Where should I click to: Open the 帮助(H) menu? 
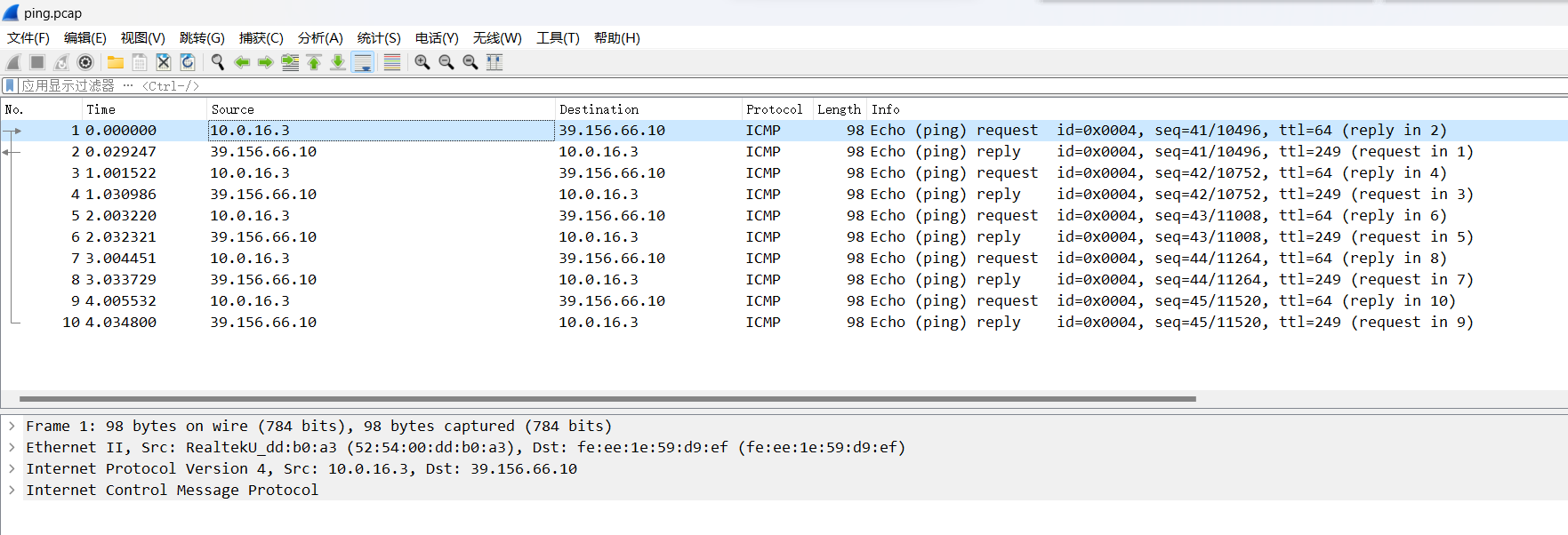tap(617, 37)
